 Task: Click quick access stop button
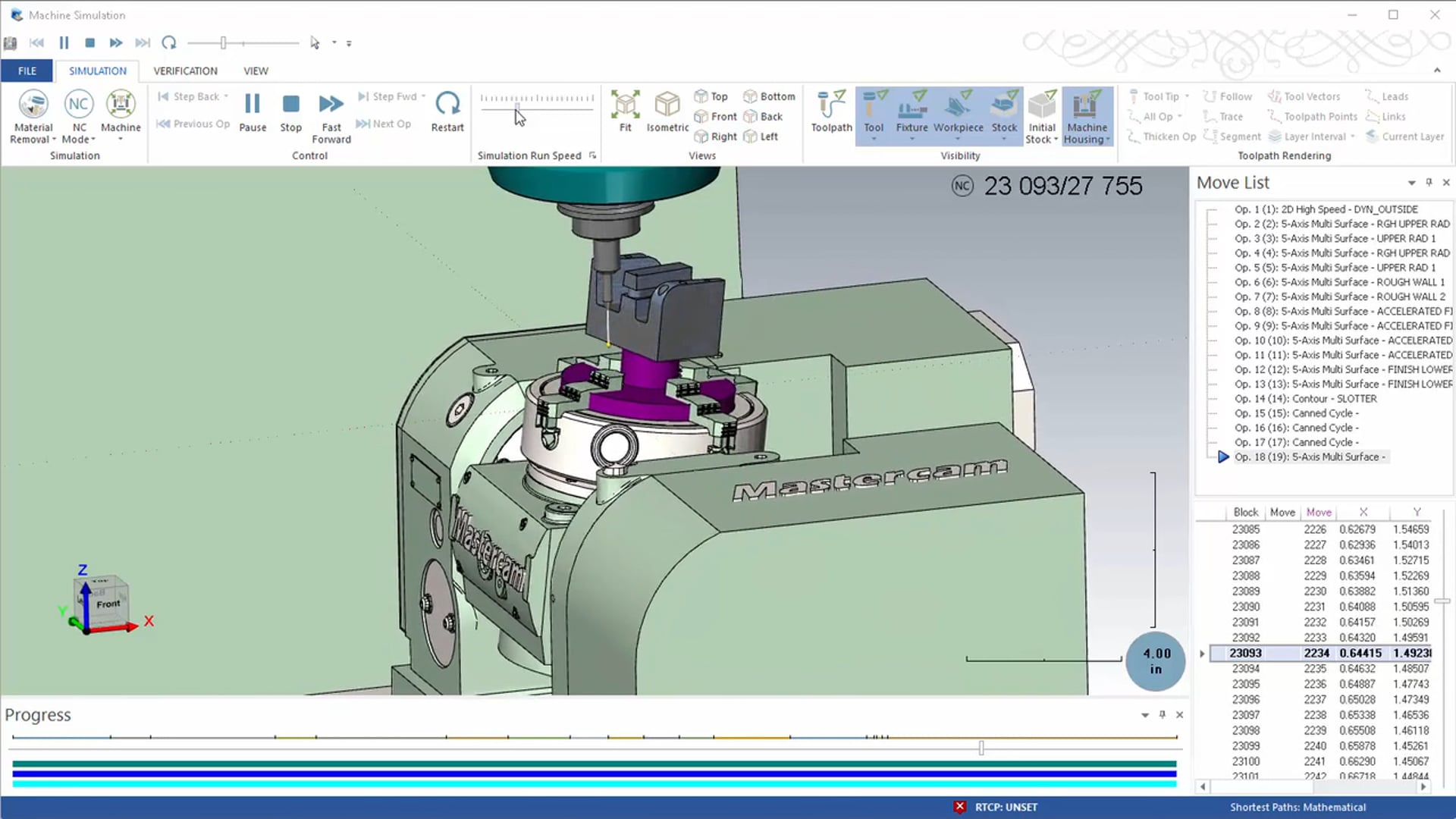click(x=89, y=43)
